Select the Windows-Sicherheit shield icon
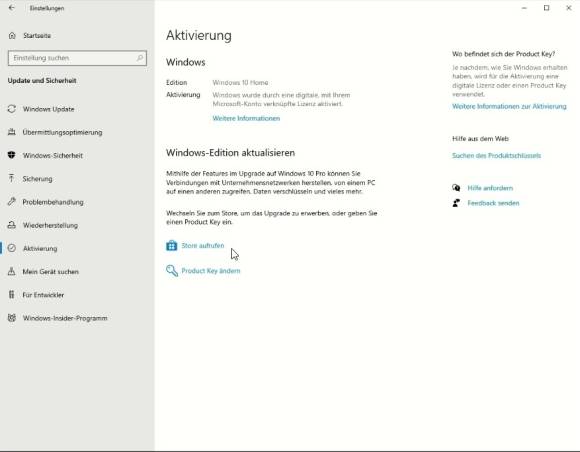580x452 pixels. click(12, 155)
